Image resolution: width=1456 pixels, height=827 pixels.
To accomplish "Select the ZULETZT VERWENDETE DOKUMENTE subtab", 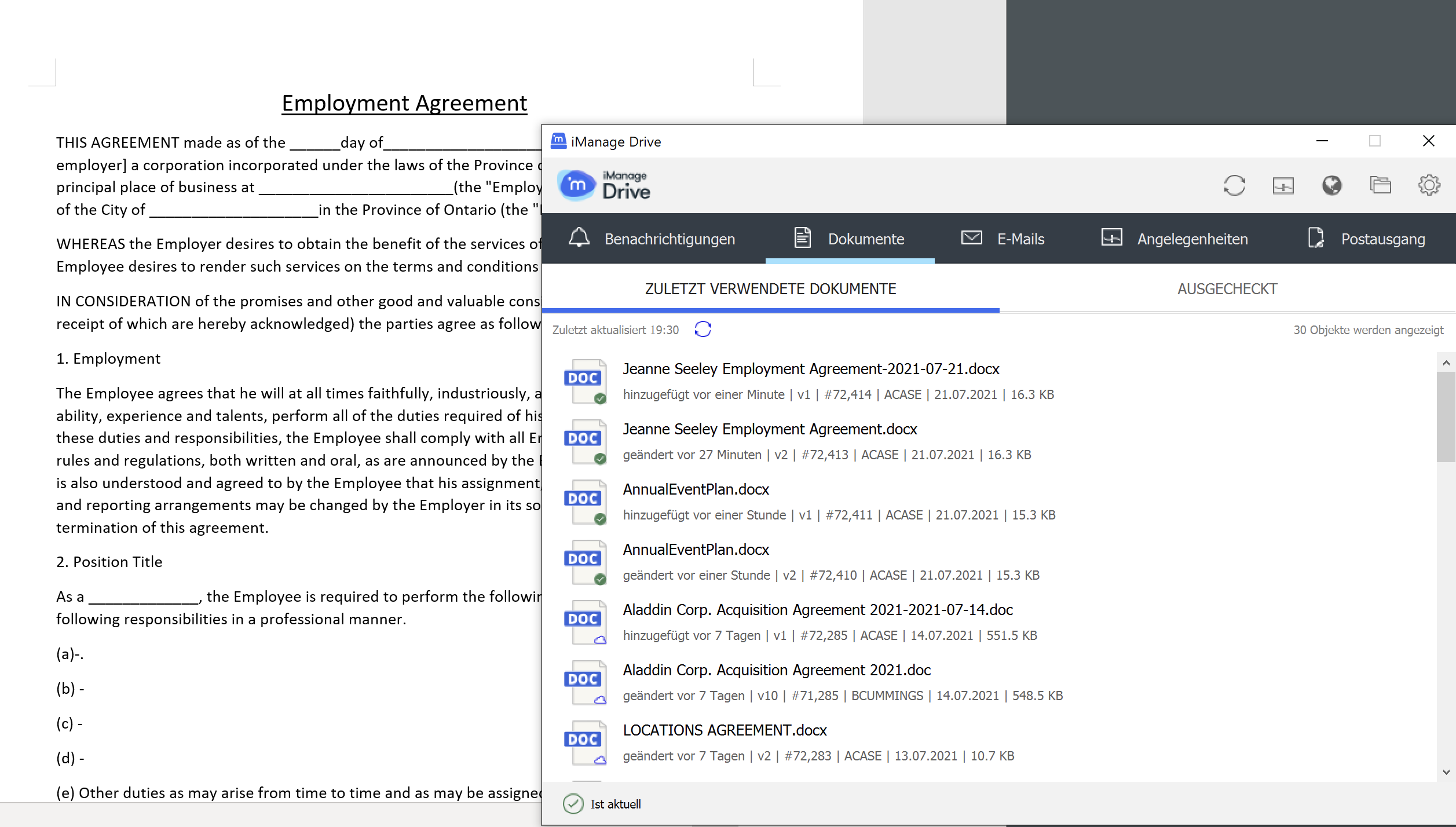I will tap(770, 288).
